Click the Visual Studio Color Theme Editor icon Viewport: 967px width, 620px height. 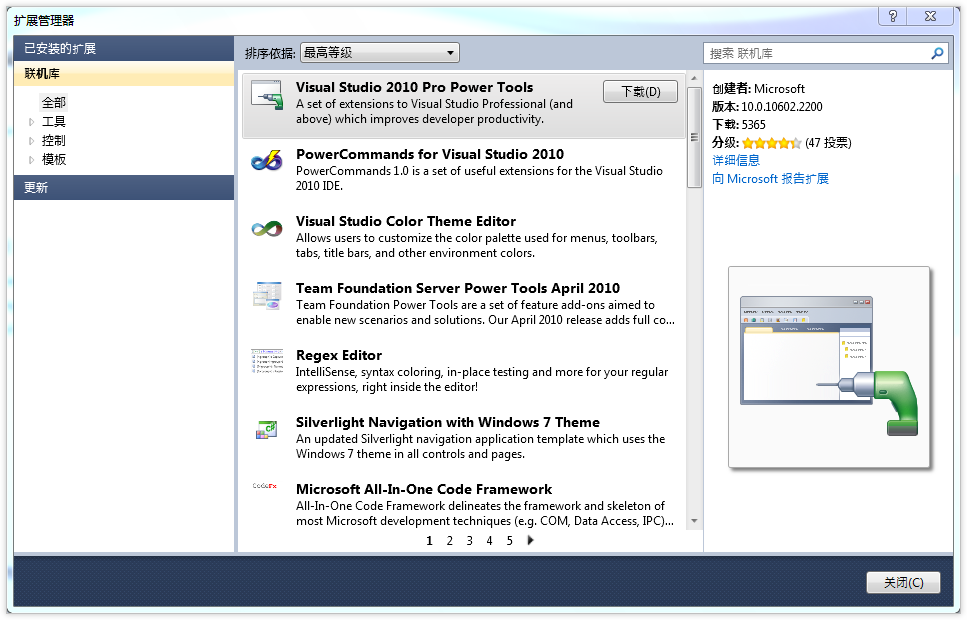pos(267,229)
